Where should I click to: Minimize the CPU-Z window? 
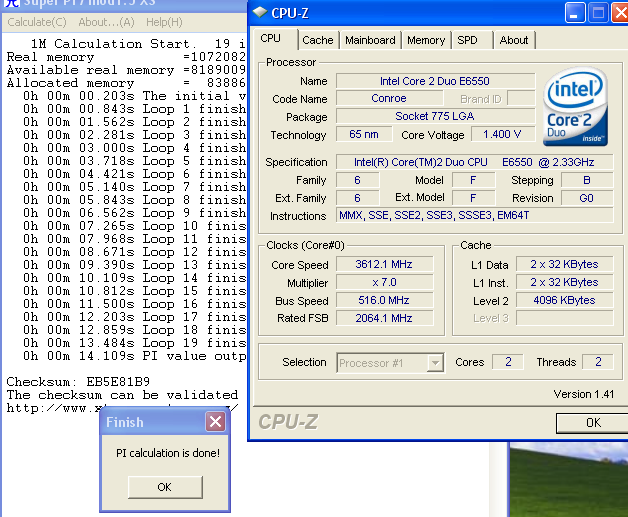point(575,13)
